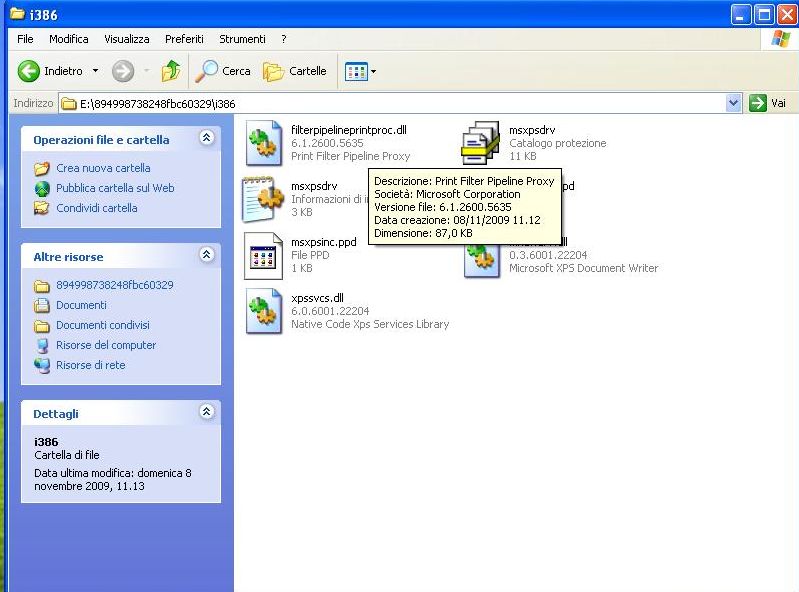This screenshot has height=592, width=799.
Task: Select the Microsoft XPS Document Writer dll icon
Action: (x=482, y=261)
